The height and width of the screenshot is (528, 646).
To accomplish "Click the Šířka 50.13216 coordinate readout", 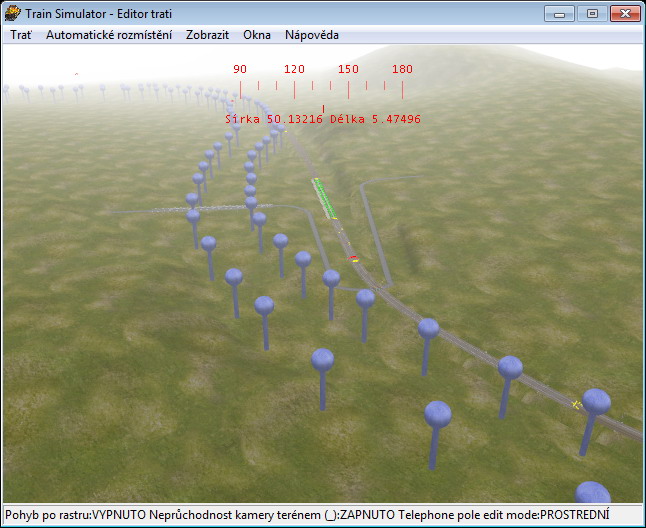I will coord(274,119).
